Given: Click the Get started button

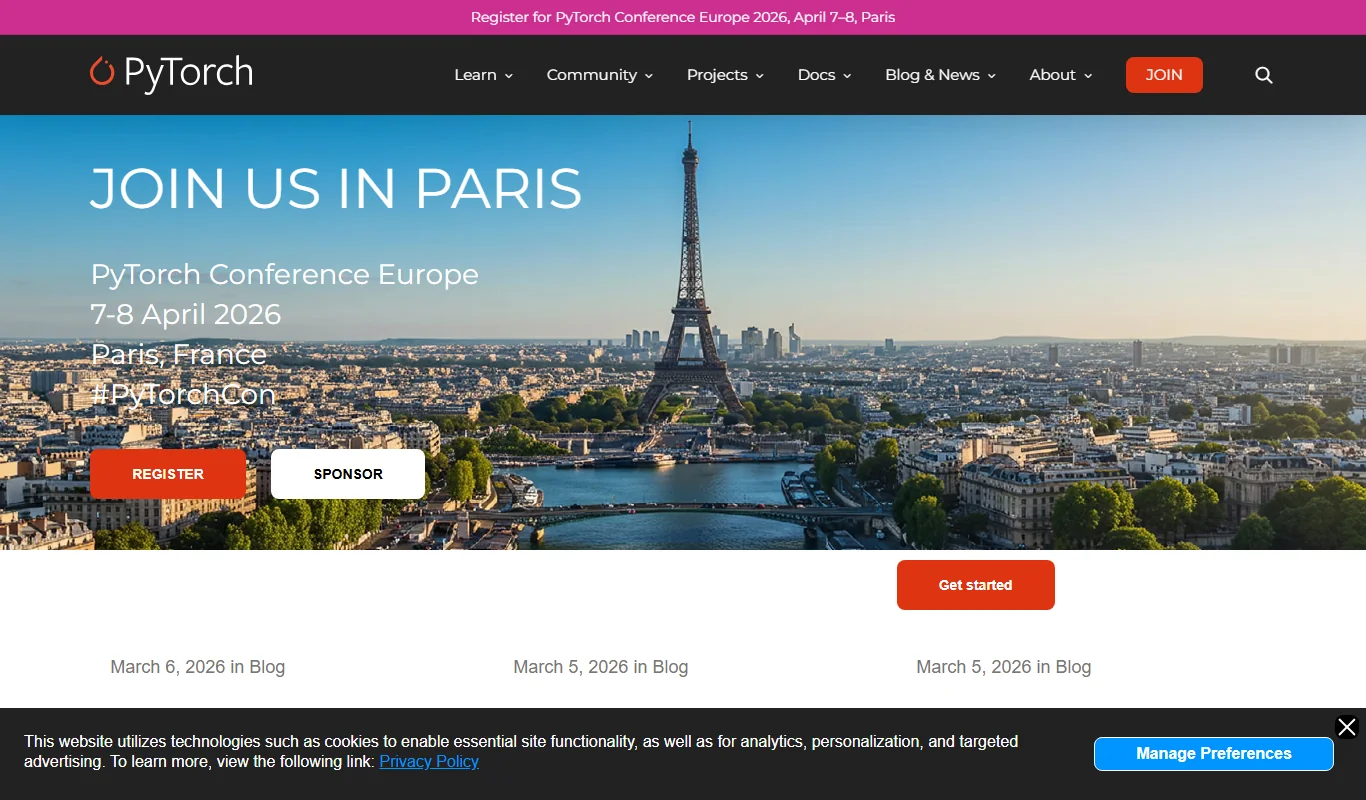Looking at the screenshot, I should [976, 585].
